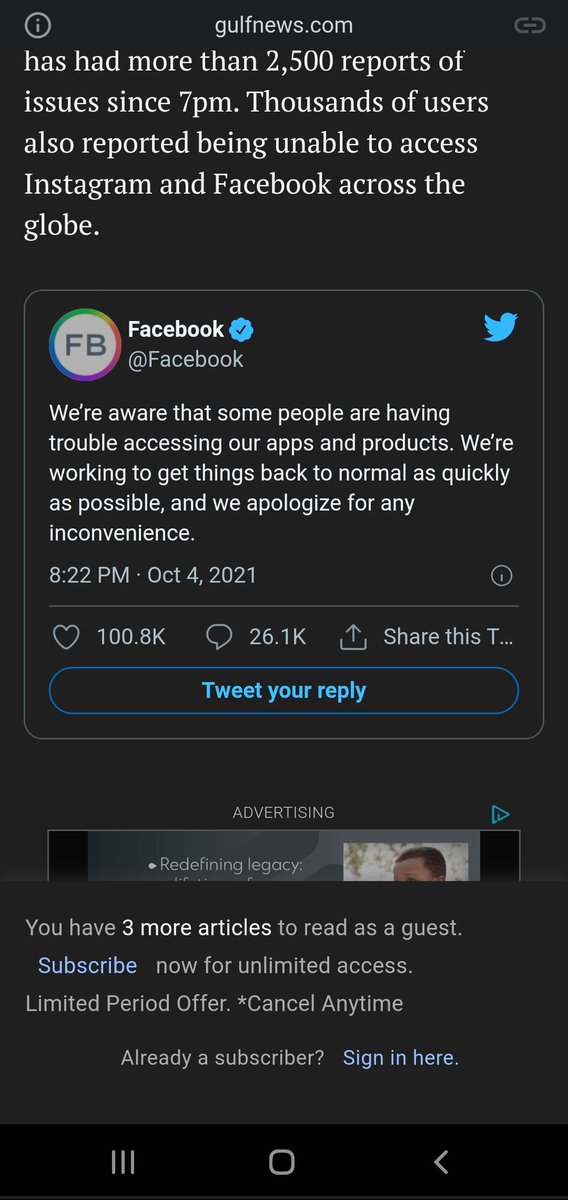This screenshot has width=568, height=1200.
Task: Tap the page info icon beside gulfnews.com
Action: point(37,25)
